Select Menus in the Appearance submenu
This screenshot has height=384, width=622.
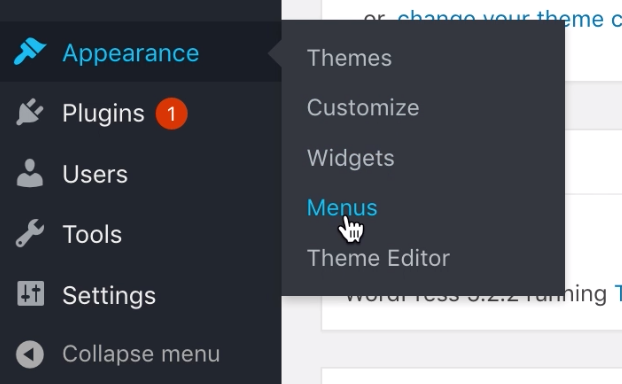pos(342,208)
